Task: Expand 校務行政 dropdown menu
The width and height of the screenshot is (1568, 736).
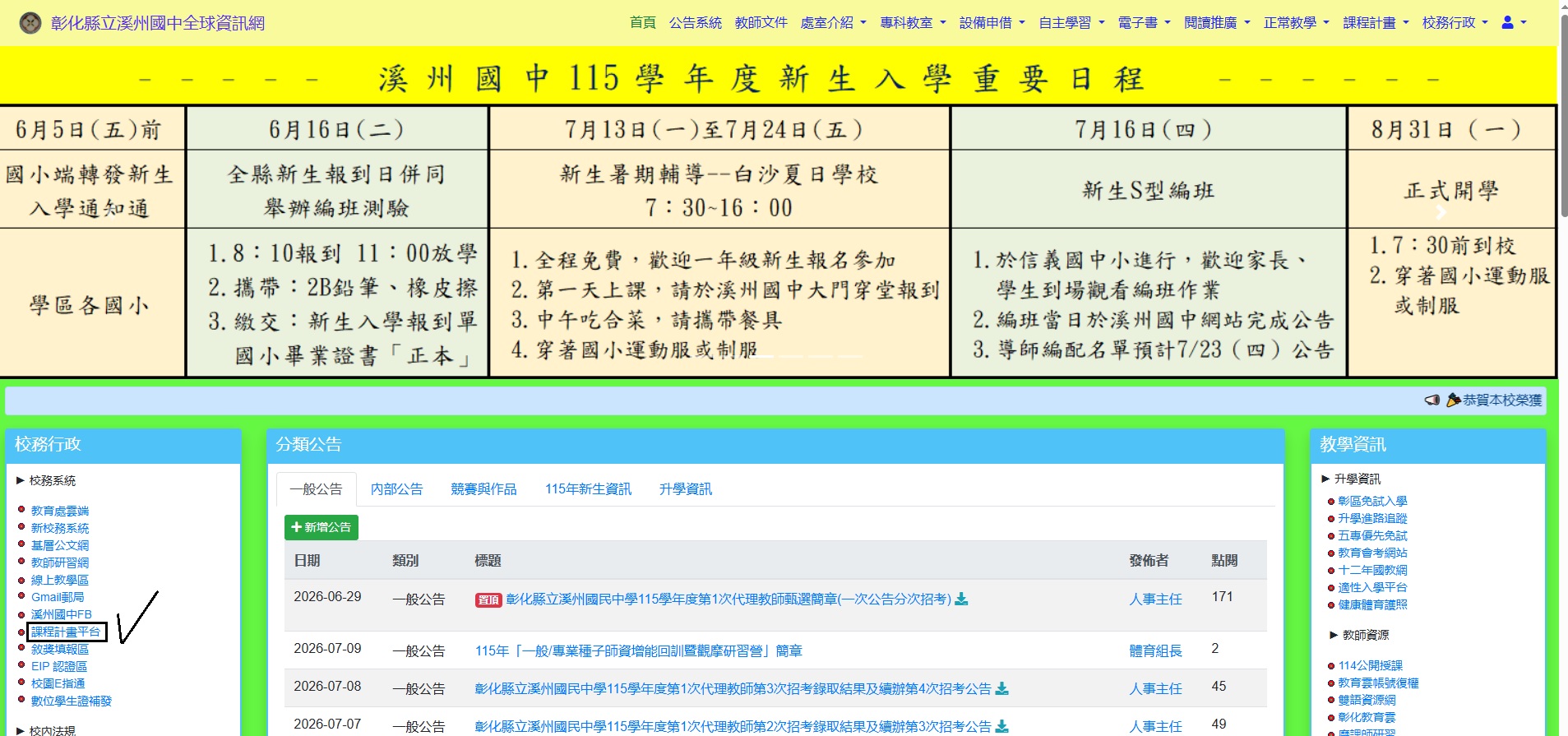Action: [1455, 23]
